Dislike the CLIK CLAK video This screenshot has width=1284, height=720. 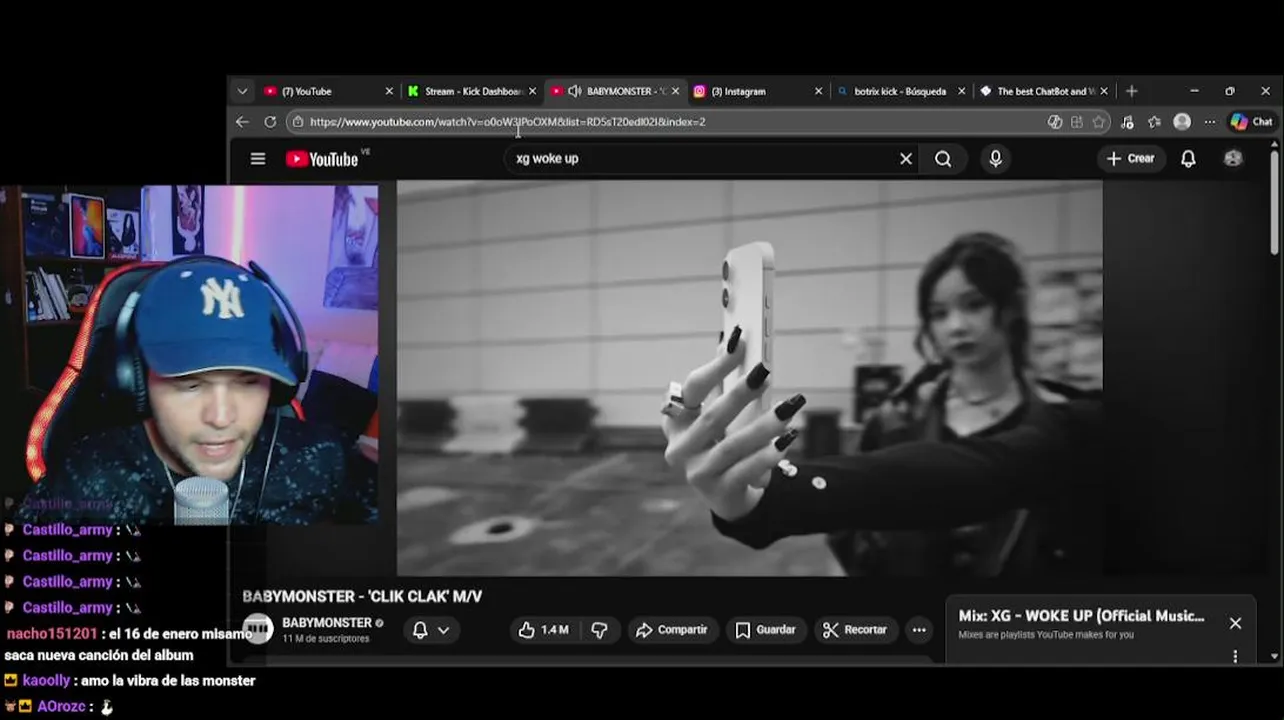pyautogui.click(x=599, y=630)
